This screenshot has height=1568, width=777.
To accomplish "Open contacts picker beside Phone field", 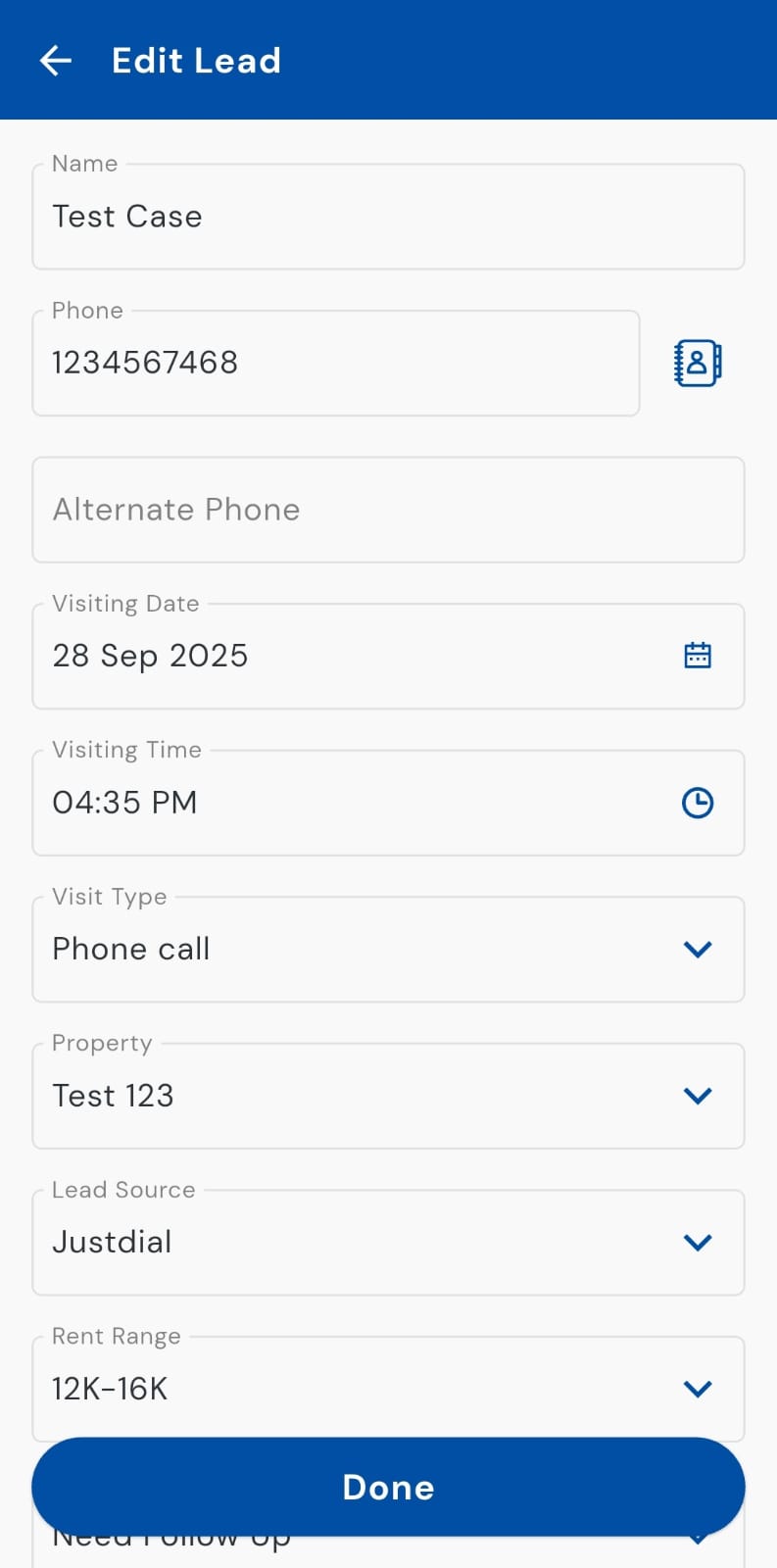I will (698, 363).
